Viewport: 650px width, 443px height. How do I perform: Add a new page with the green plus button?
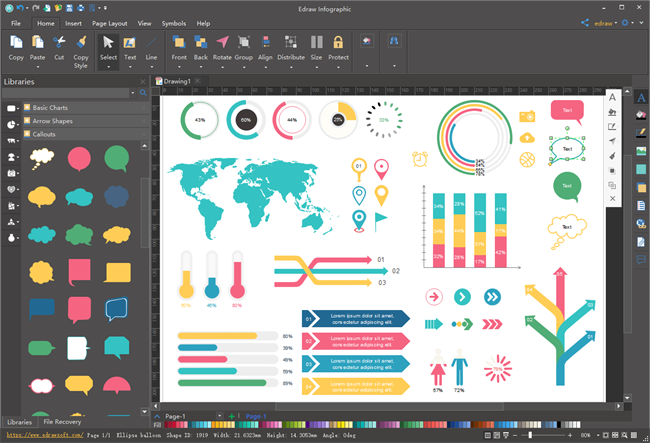[x=231, y=416]
